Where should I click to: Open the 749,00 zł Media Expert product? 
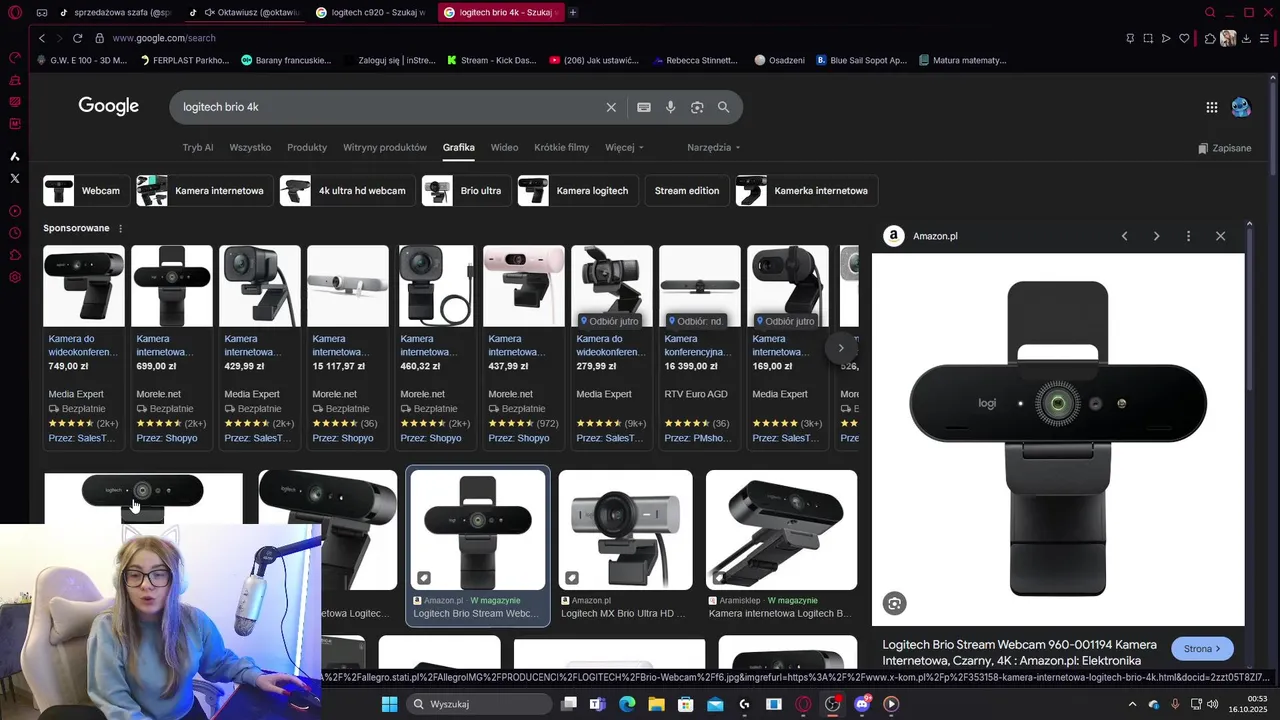(84, 346)
